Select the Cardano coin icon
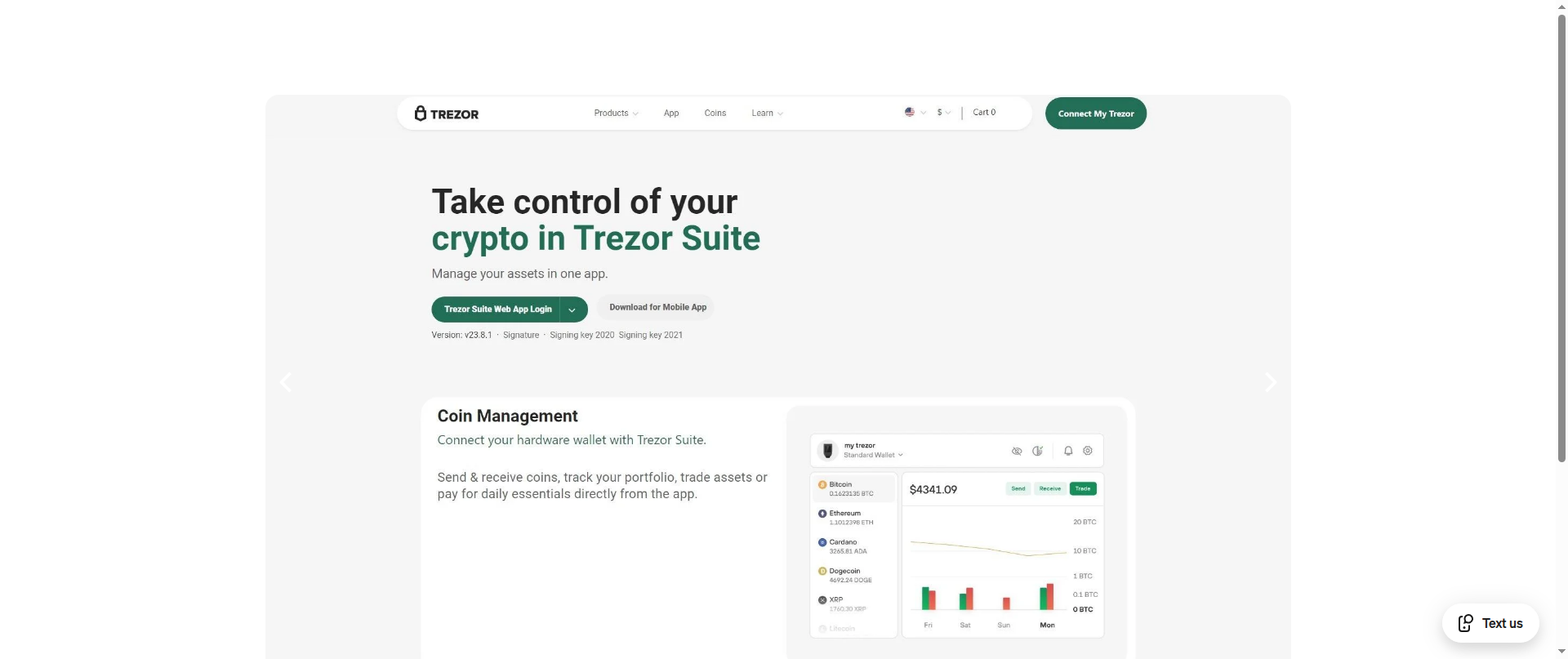This screenshot has height=659, width=1568. coord(822,542)
